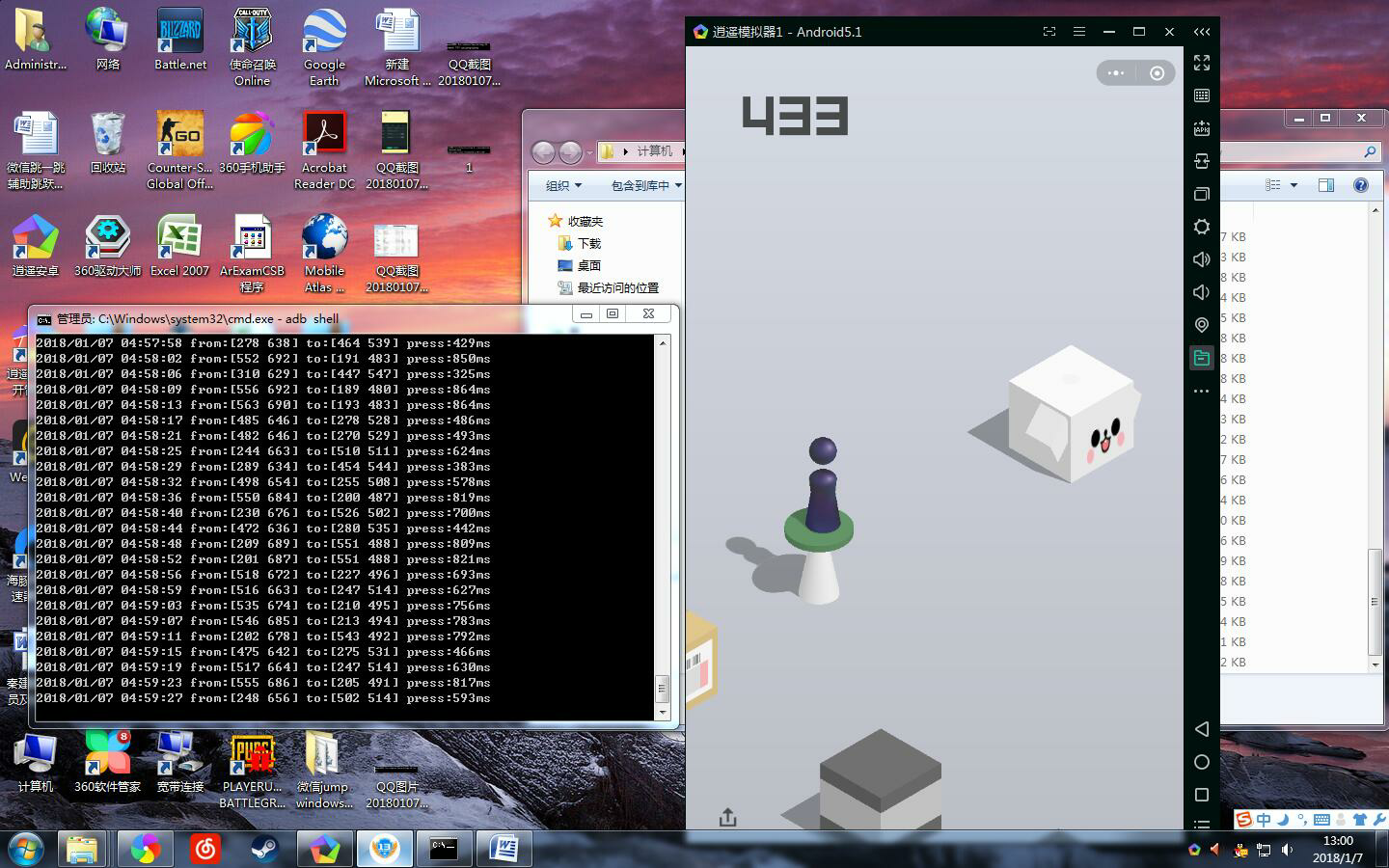This screenshot has height=868, width=1389.
Task: Open emulator settings gear icon
Action: (1202, 227)
